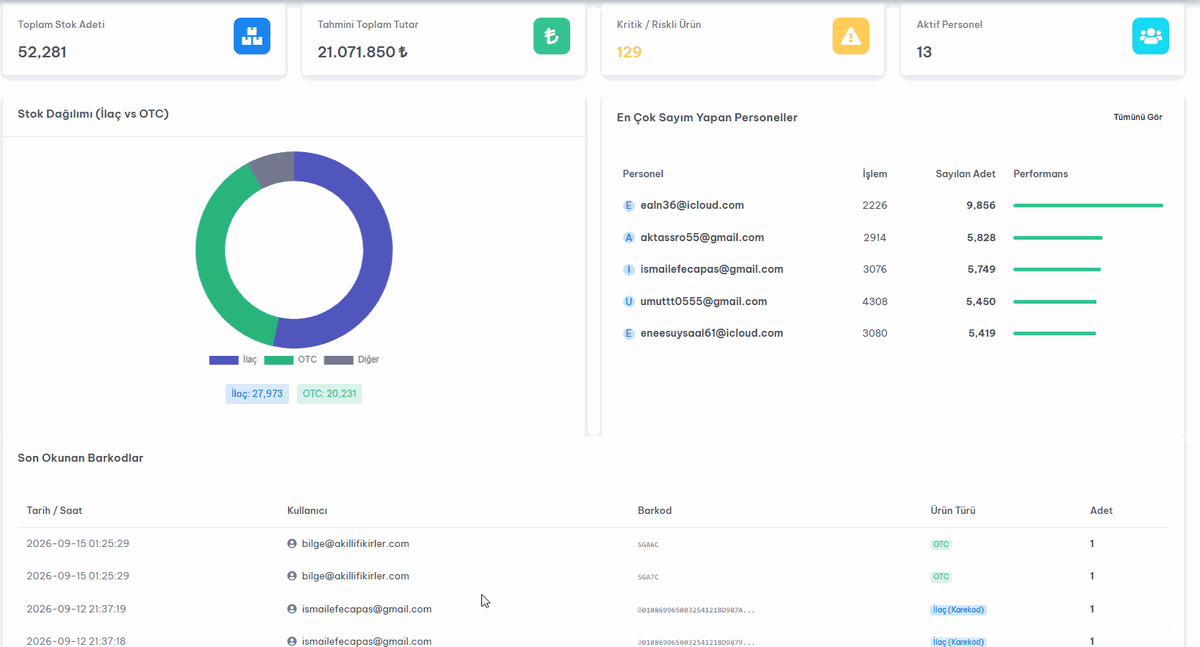
Task: Click the Personel column header
Action: click(643, 174)
